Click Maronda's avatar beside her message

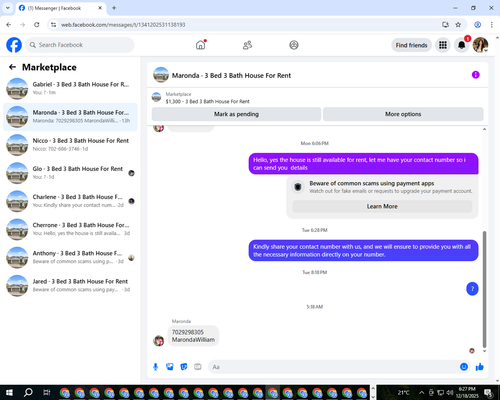tap(158, 341)
